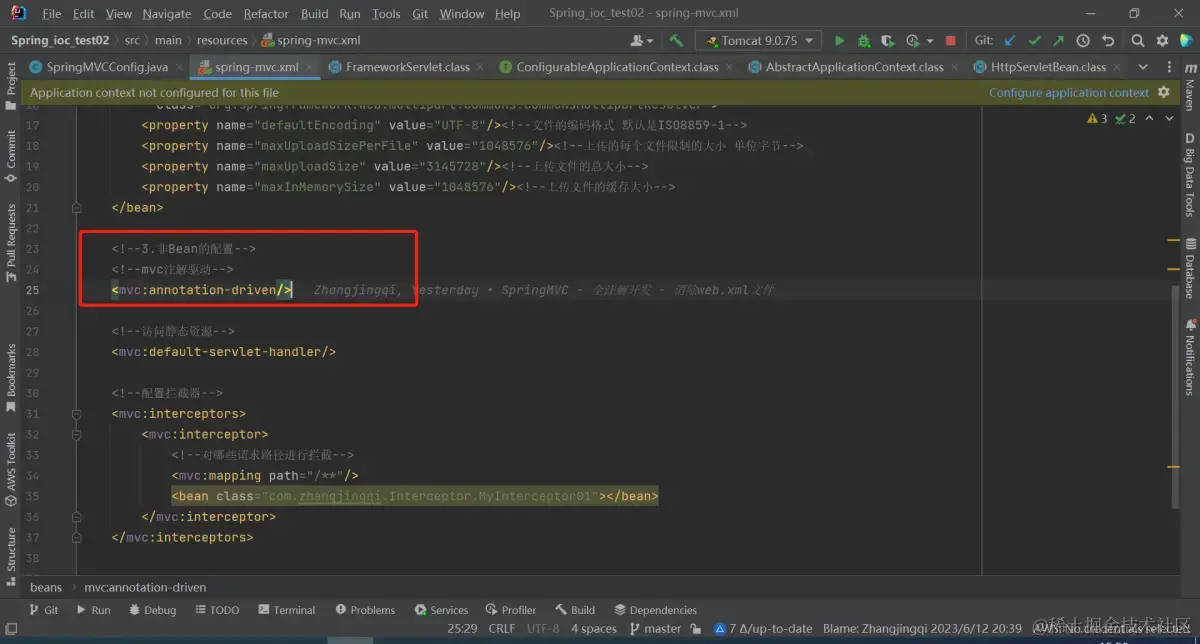Expand the profiler run options dropdown arrow
The image size is (1200, 644).
click(929, 41)
